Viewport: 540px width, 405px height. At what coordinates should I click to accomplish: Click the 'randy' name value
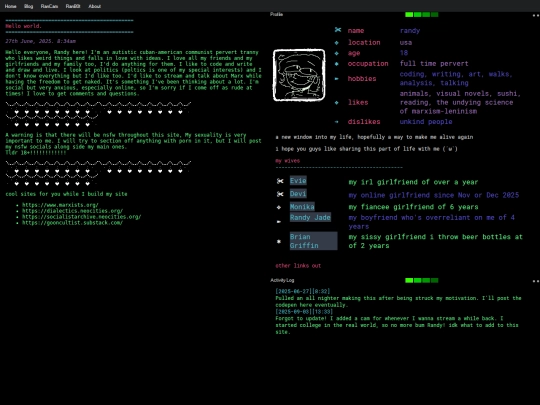click(x=410, y=30)
